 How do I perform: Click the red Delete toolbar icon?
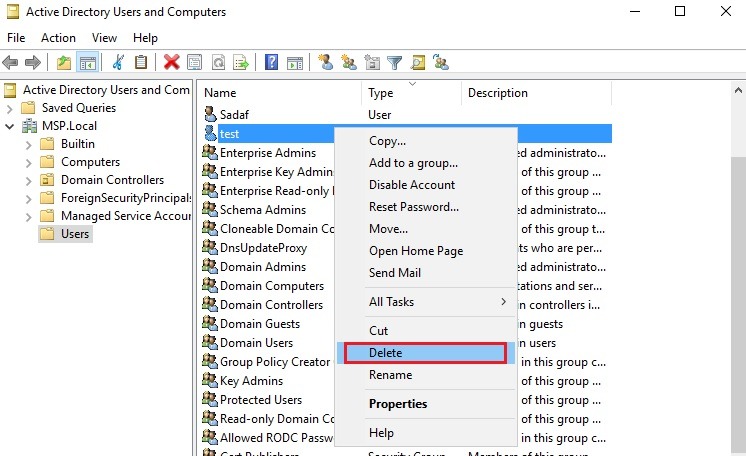click(171, 62)
